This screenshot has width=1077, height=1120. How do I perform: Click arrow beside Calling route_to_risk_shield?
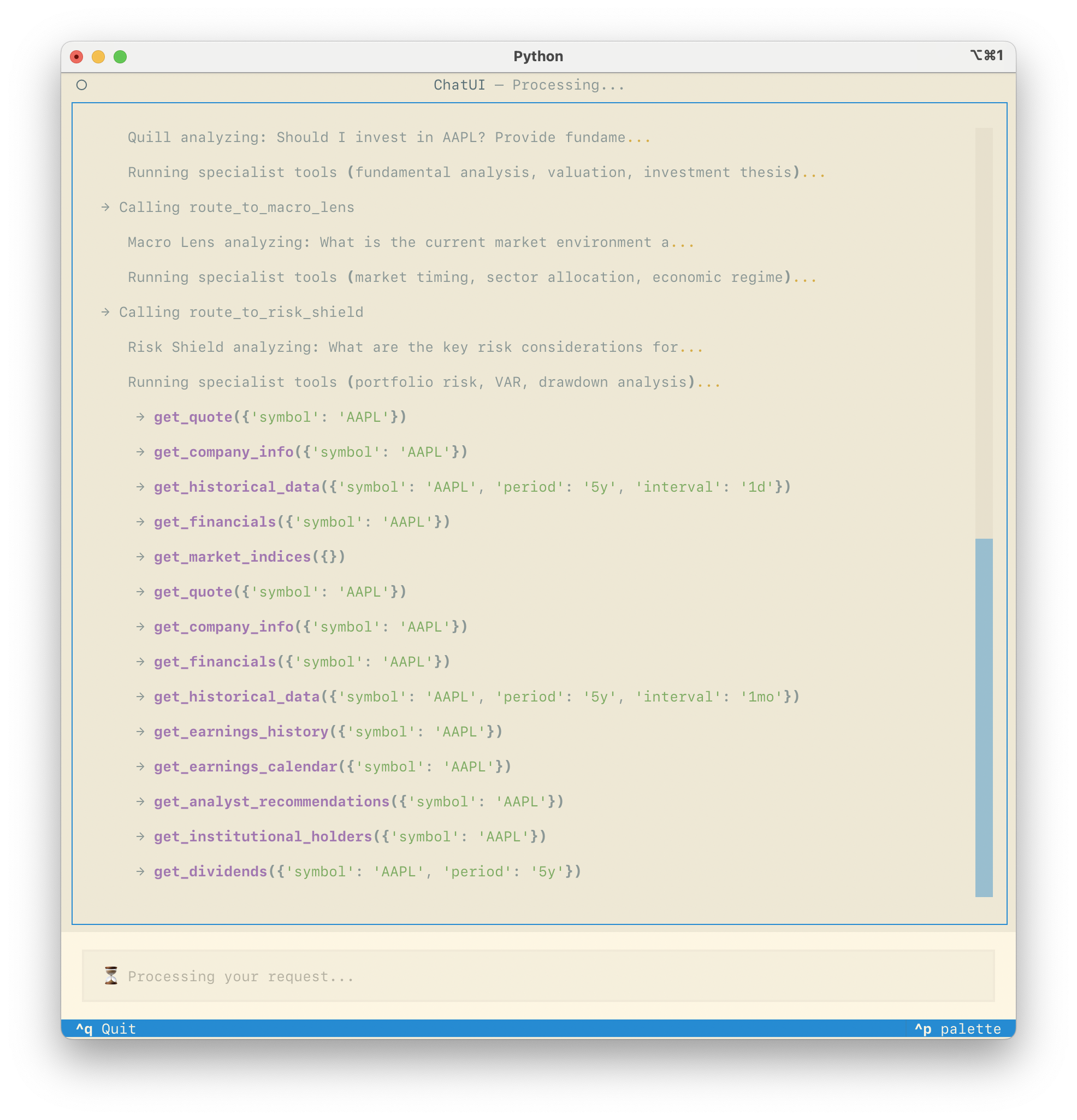pyautogui.click(x=105, y=312)
